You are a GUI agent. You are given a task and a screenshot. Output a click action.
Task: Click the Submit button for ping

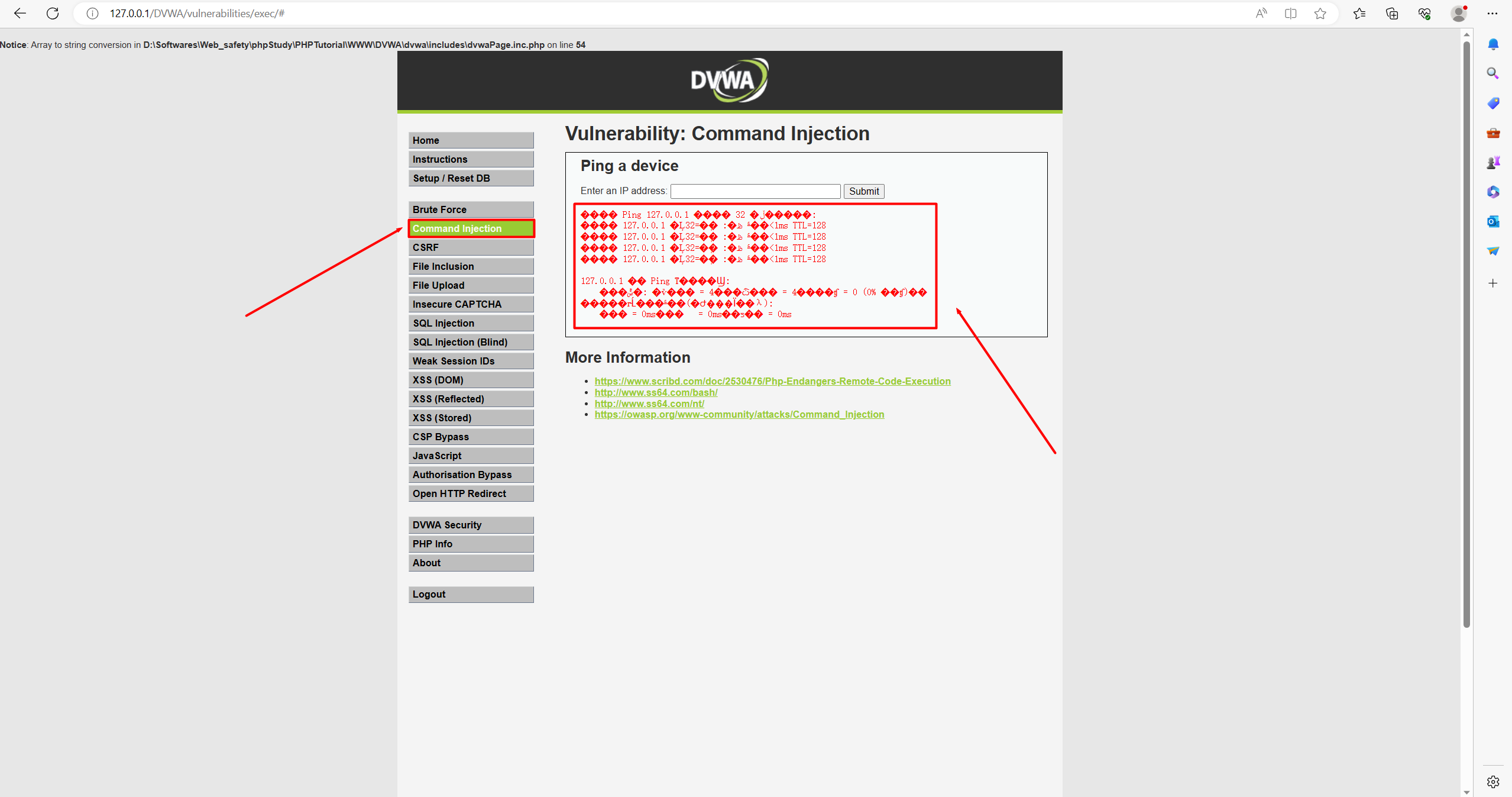tap(864, 191)
